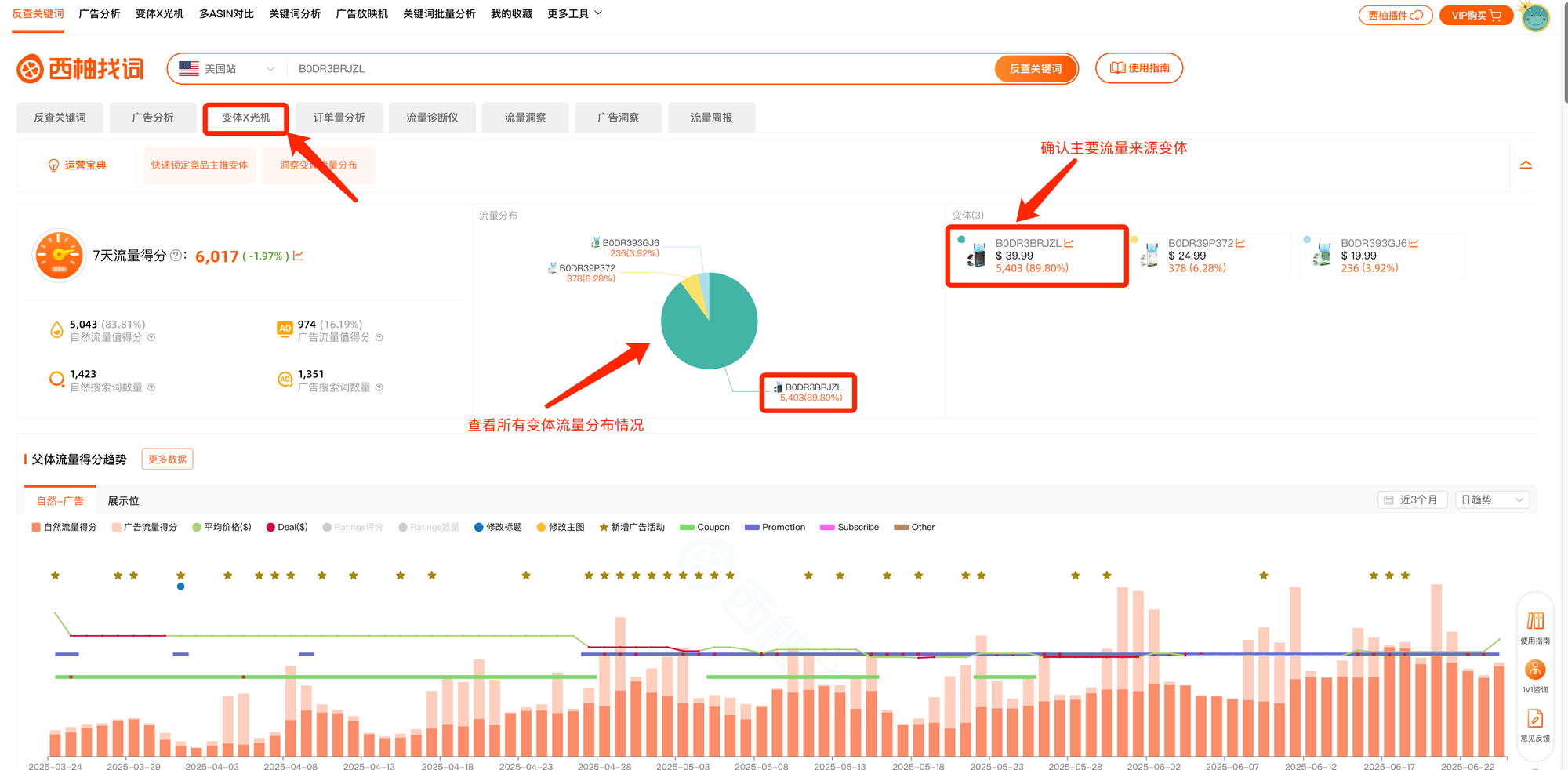Click the VIP购买 button
The width and height of the screenshot is (1568, 770).
click(x=1476, y=16)
